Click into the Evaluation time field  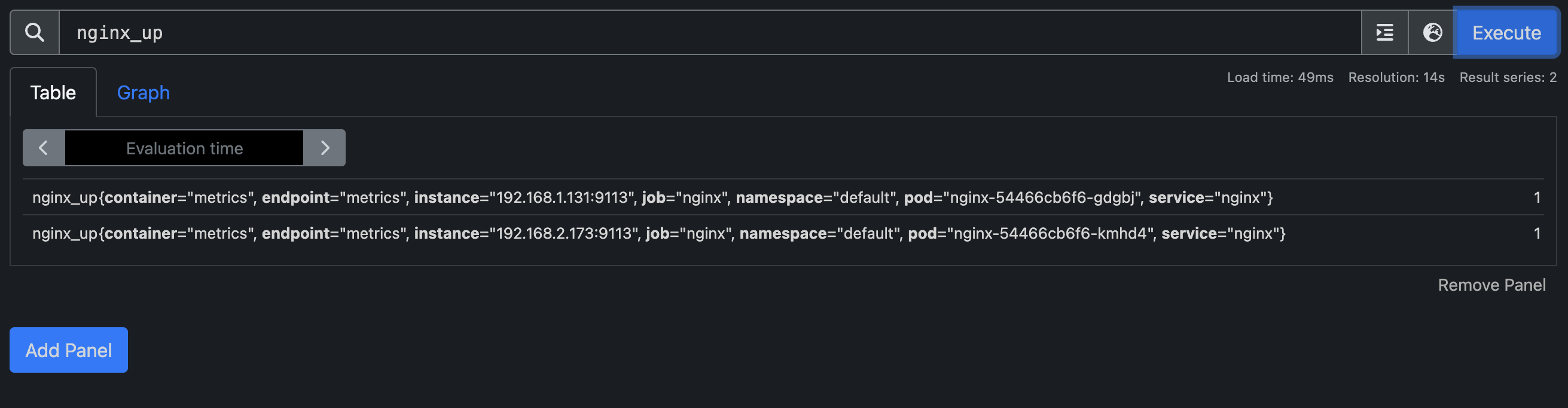tap(184, 148)
